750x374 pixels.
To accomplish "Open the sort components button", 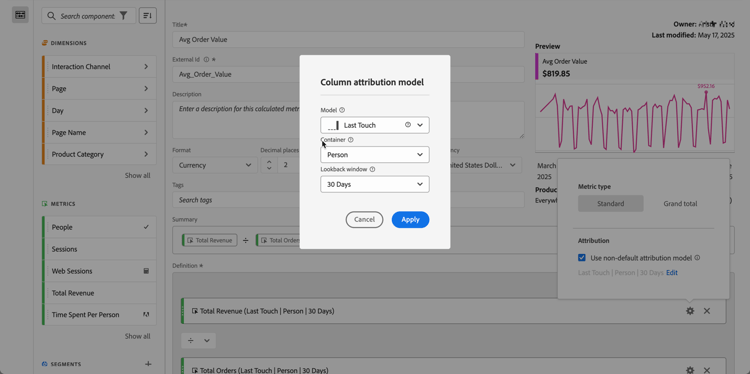I will point(148,16).
